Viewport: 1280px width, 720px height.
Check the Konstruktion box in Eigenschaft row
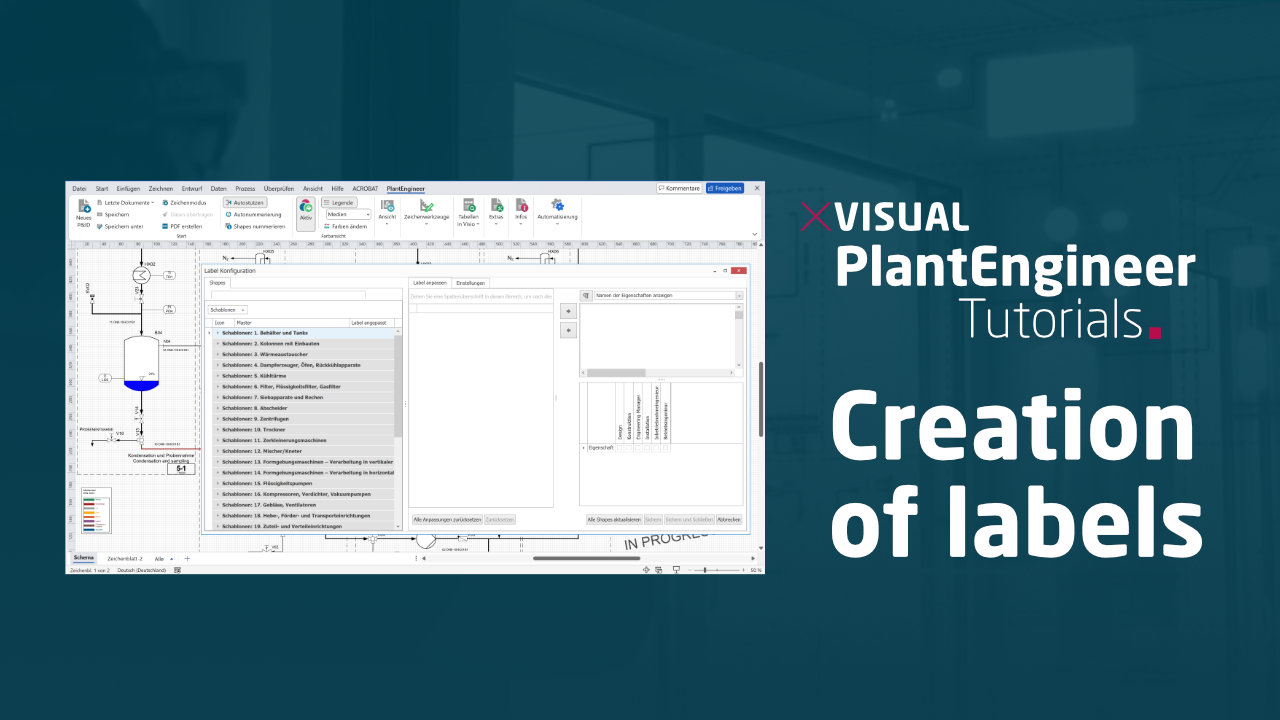click(x=629, y=448)
